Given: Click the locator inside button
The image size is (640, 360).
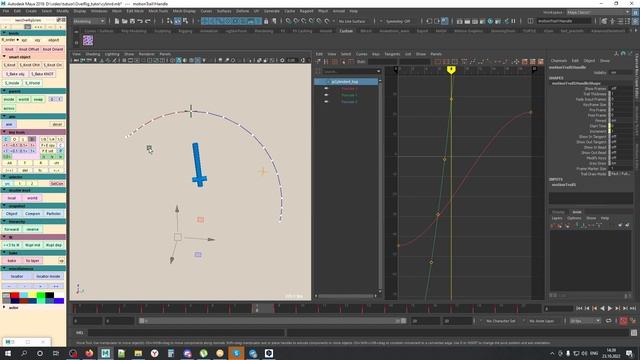Looking at the screenshot, I should [x=48, y=277].
